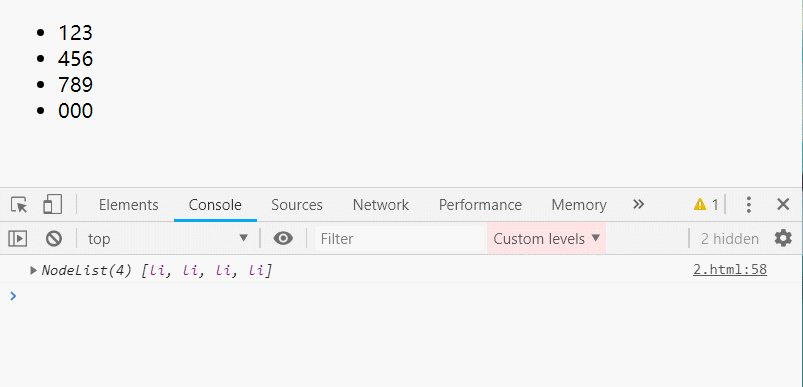Expand the NodeList(4) entry triangle
The width and height of the screenshot is (803, 387).
33,270
